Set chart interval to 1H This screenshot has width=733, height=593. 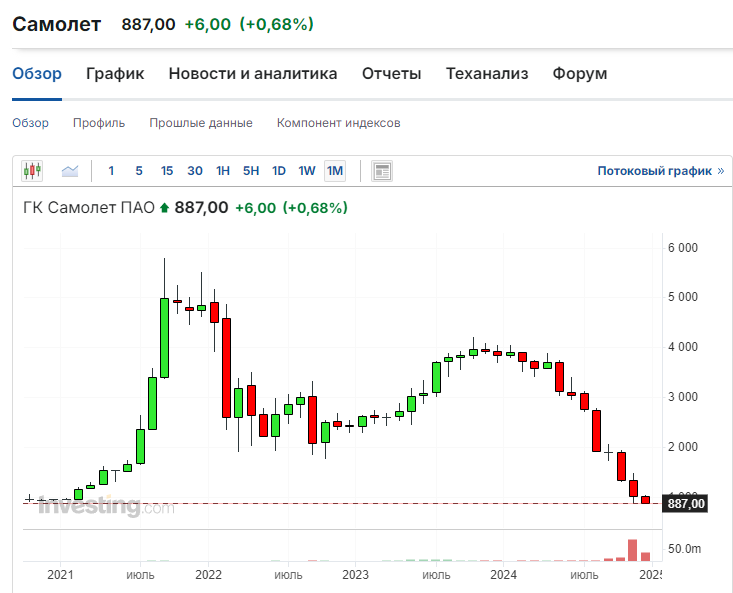pyautogui.click(x=223, y=171)
